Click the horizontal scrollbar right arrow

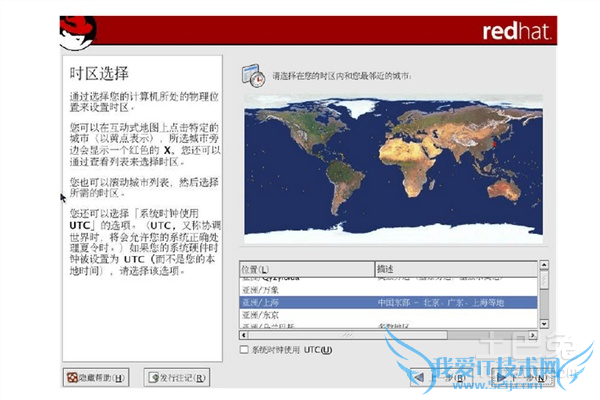pos(533,335)
